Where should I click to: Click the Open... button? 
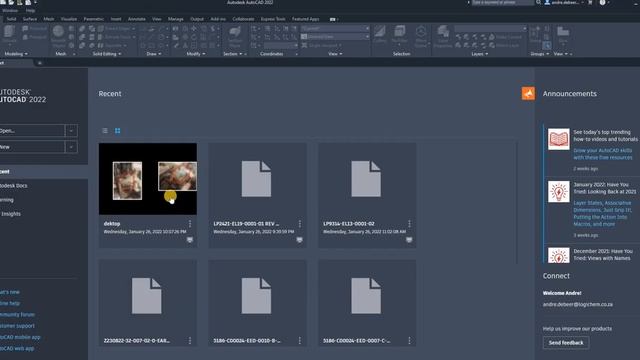(x=32, y=131)
